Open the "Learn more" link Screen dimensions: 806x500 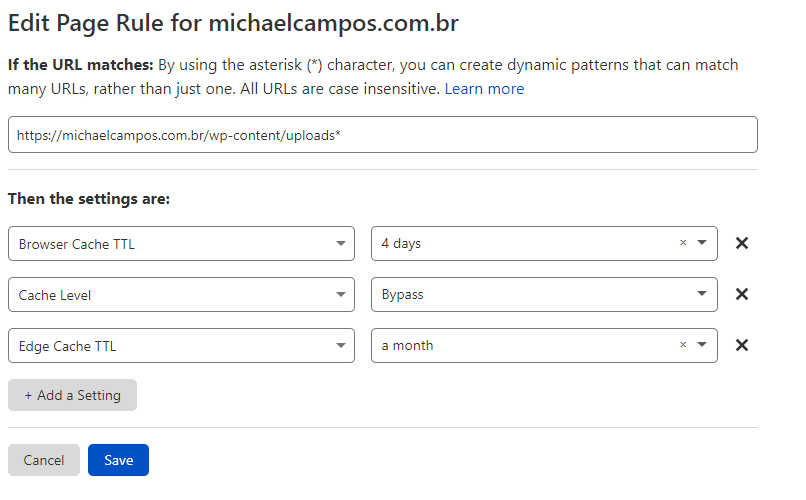[x=484, y=89]
